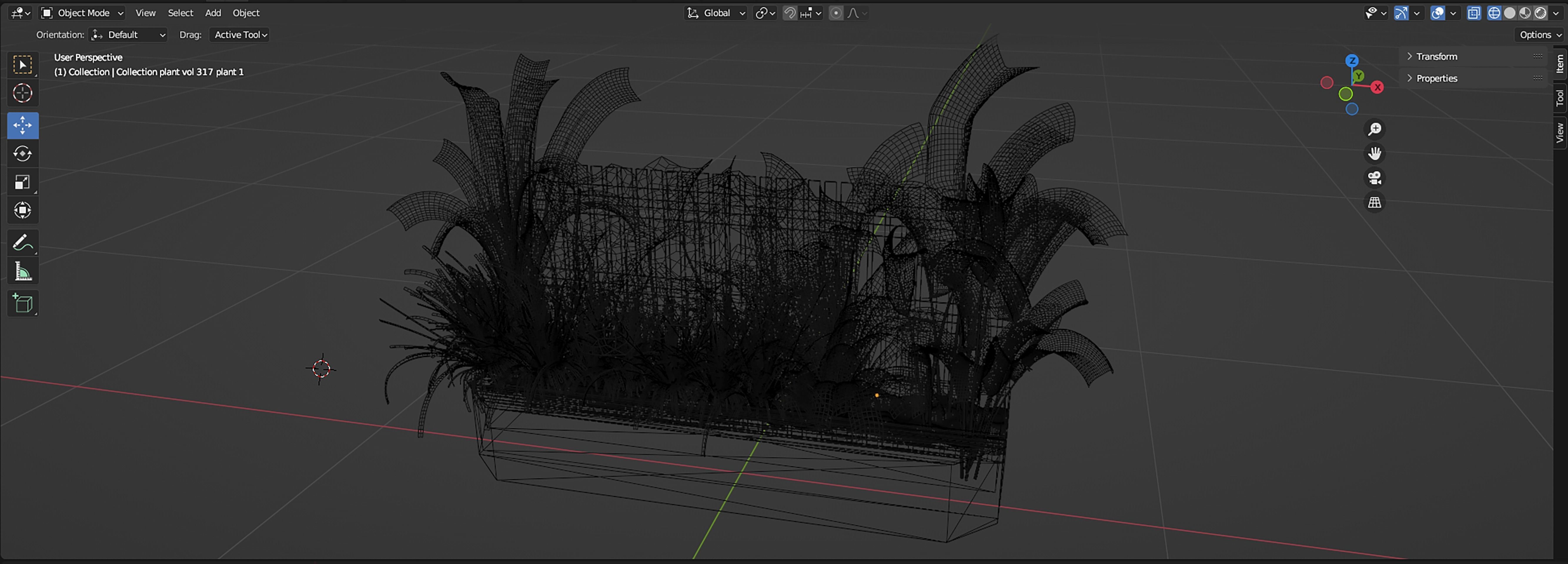Open the shading options dropdown arrow
1568x564 pixels.
point(1556,13)
